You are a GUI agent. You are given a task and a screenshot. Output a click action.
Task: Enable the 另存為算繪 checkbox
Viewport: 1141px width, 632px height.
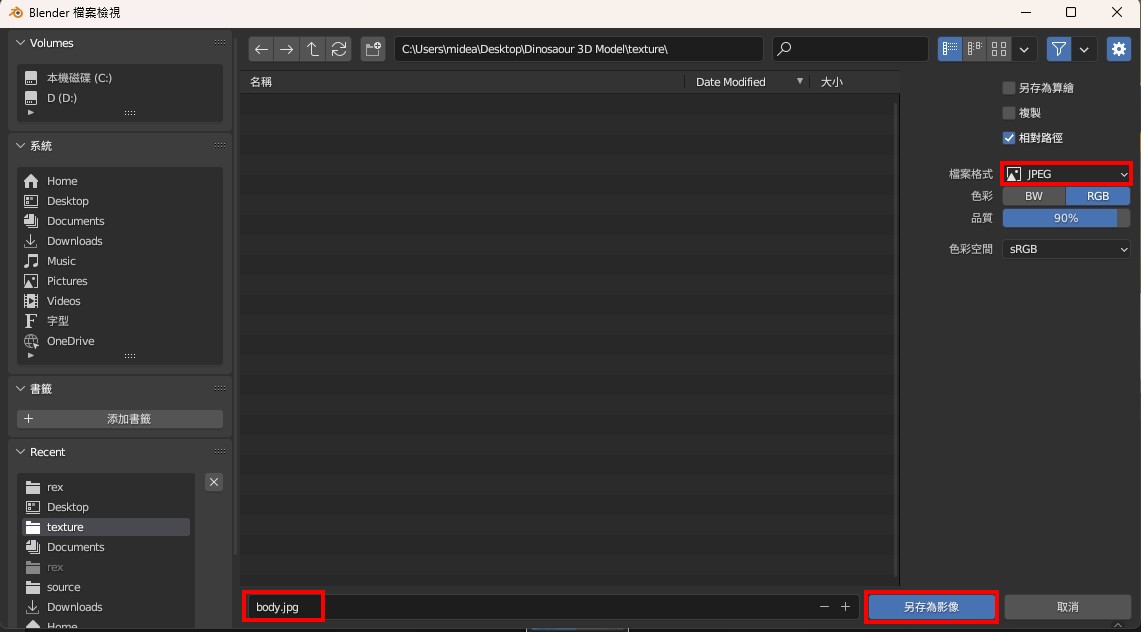point(1009,88)
